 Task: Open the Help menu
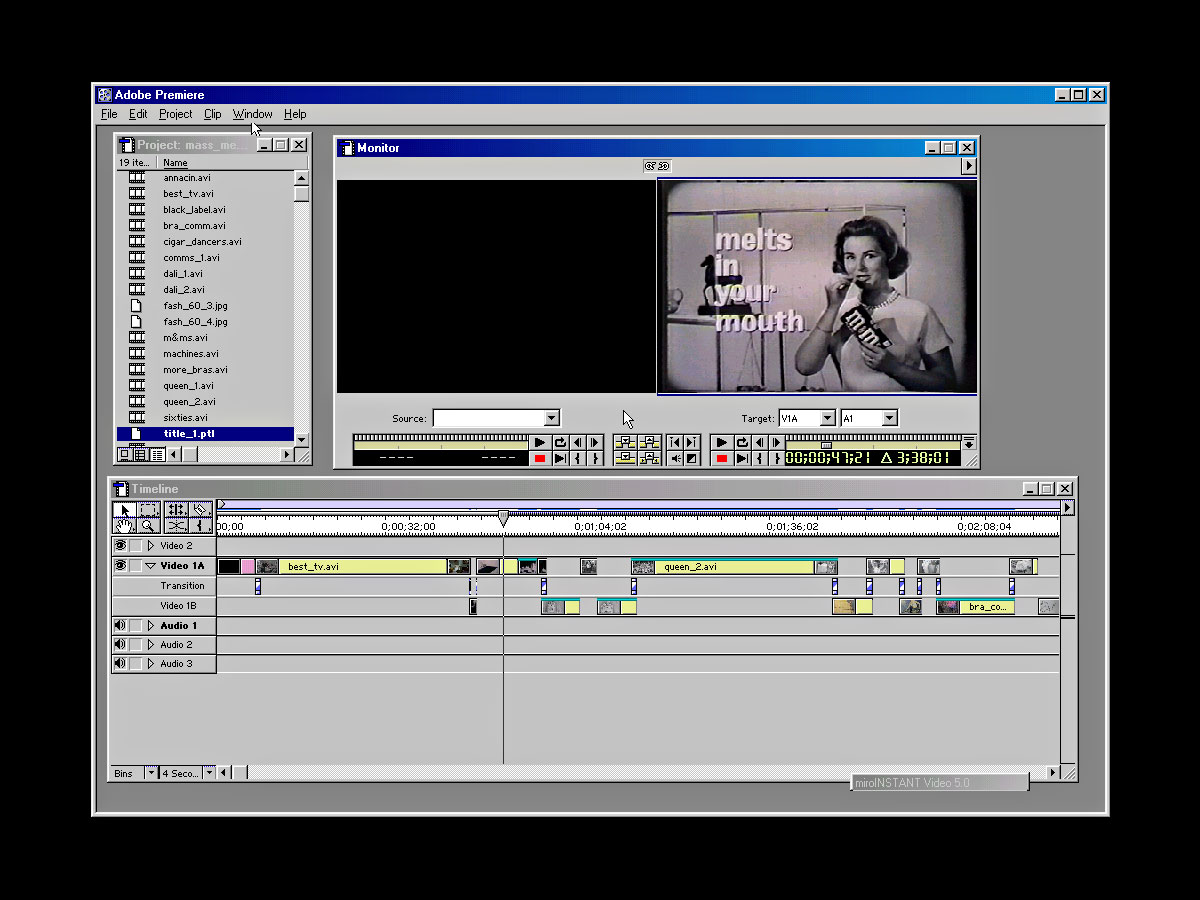point(295,114)
